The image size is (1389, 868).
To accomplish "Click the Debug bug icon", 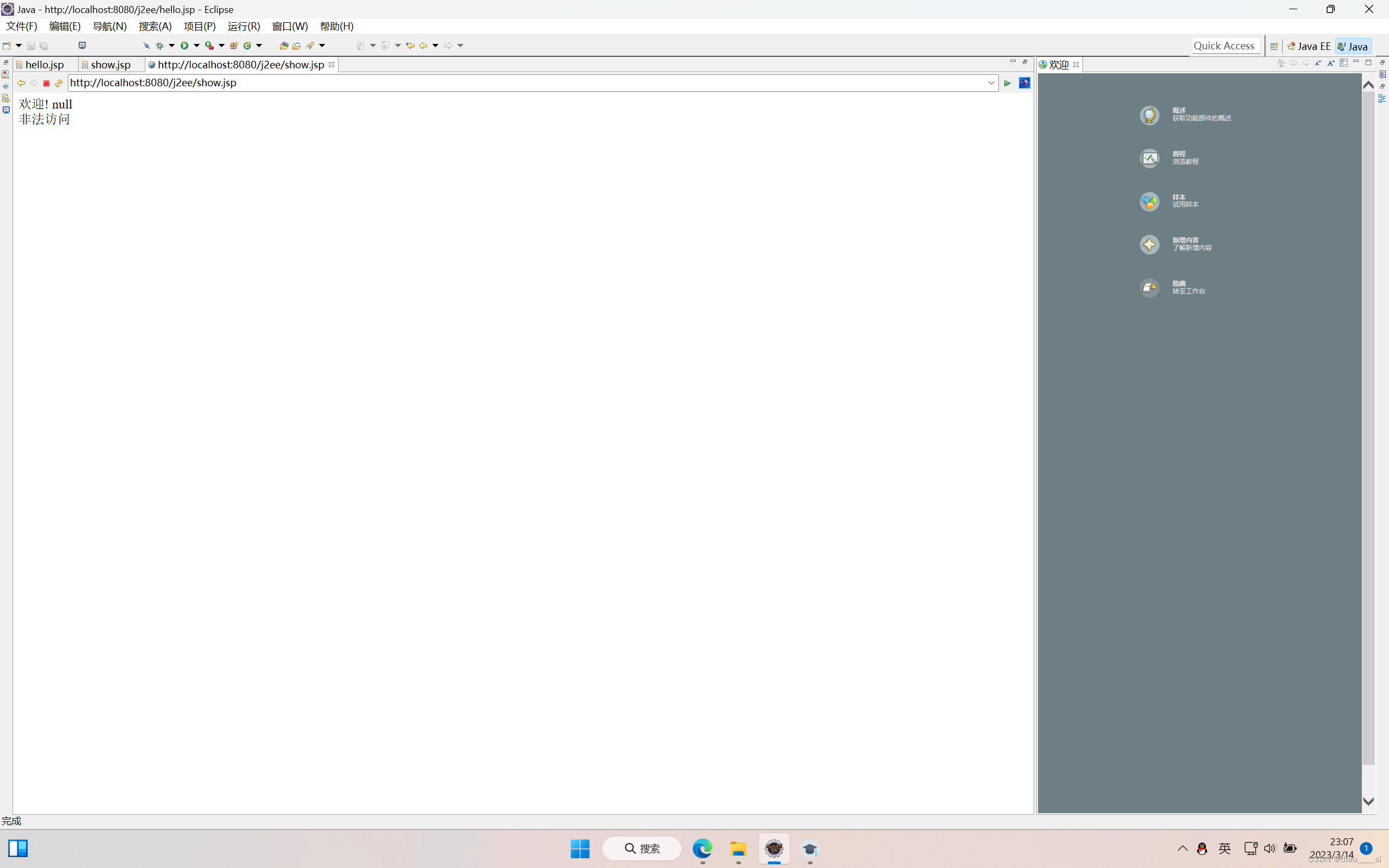I will pos(160,46).
